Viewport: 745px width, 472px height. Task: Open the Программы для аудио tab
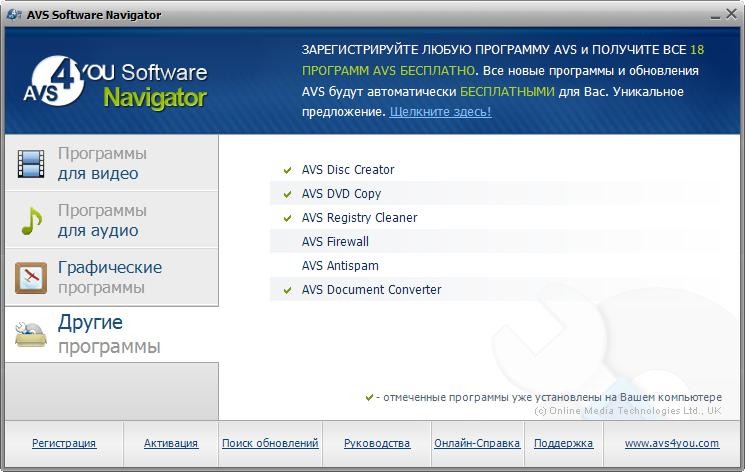click(112, 220)
